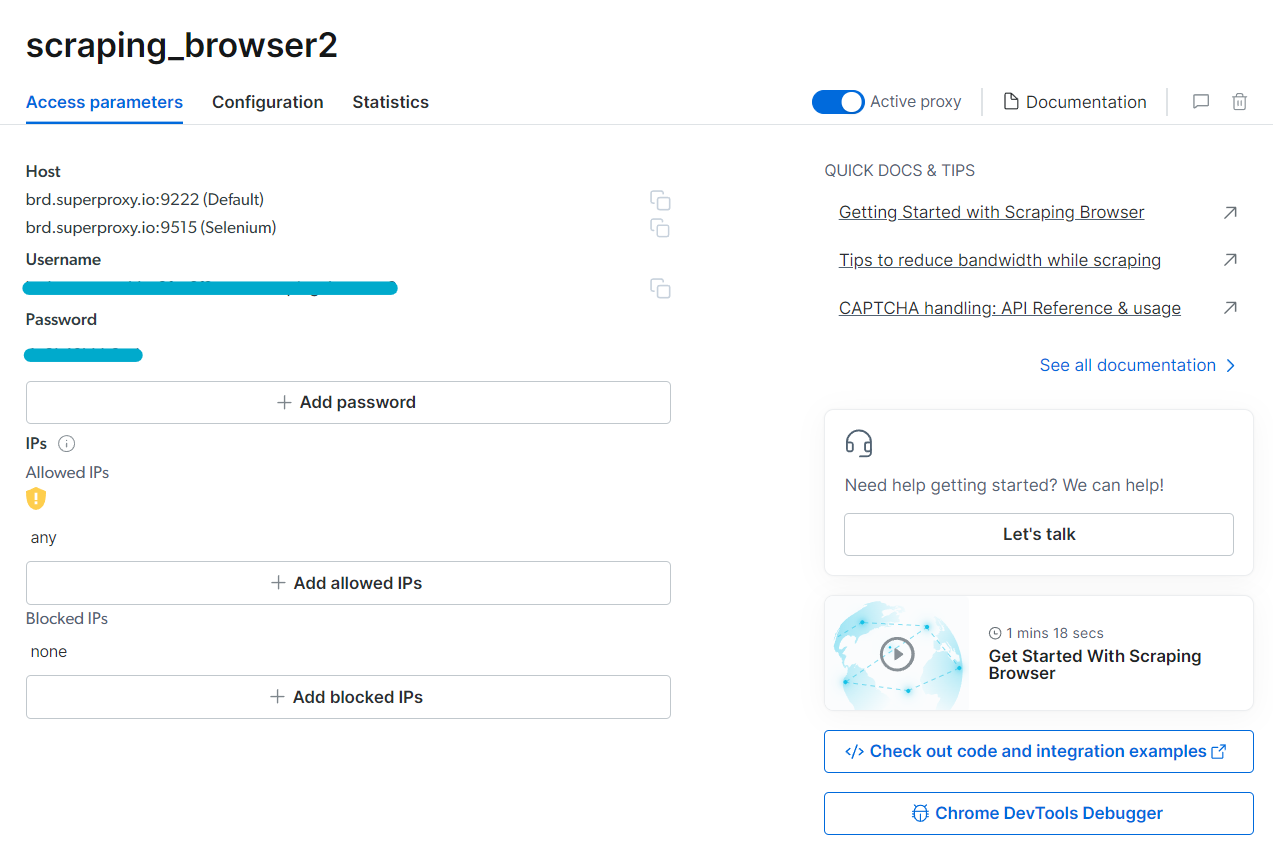Image resolution: width=1273 pixels, height=844 pixels.
Task: Delete this proxy with trash icon
Action: 1239,102
